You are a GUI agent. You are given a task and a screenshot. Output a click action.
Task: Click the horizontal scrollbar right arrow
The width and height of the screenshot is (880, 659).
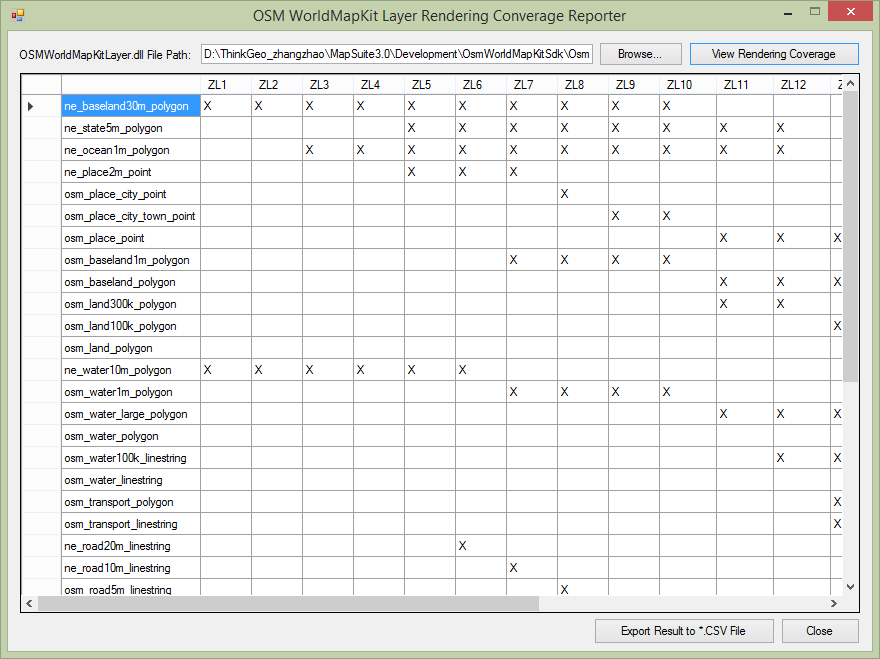point(833,604)
